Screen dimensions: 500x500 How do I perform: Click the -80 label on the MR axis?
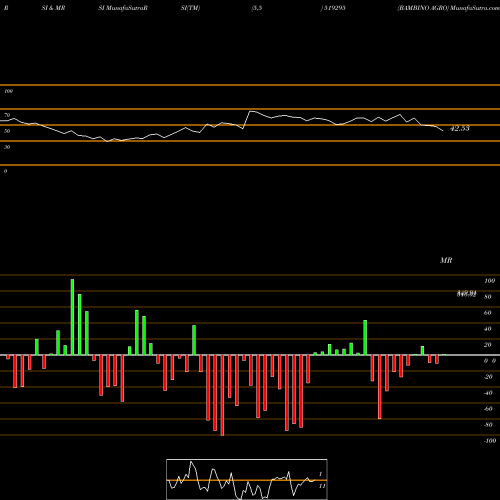488,425
